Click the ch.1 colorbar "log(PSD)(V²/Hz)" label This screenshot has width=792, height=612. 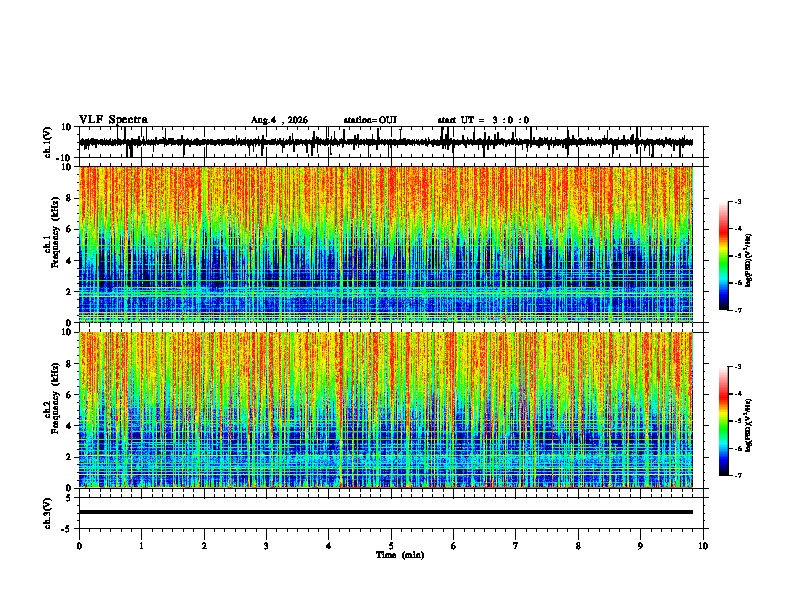(749, 261)
